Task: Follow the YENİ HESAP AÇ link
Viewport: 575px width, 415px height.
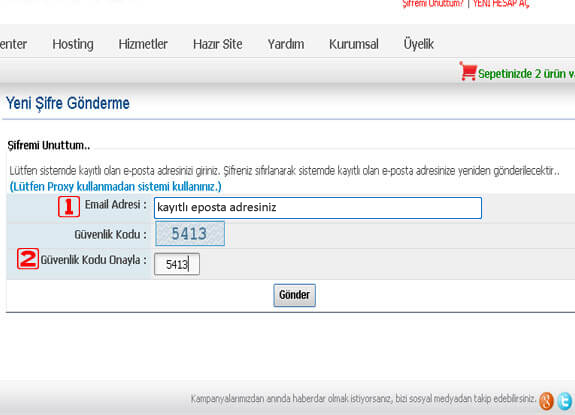Action: 501,4
